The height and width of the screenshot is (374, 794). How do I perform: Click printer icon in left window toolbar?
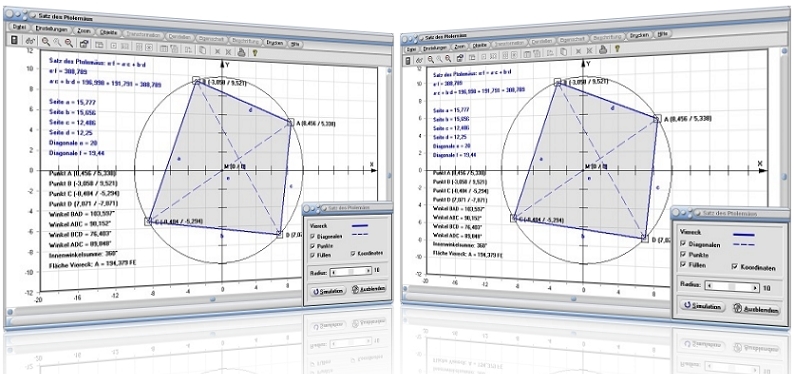click(242, 52)
